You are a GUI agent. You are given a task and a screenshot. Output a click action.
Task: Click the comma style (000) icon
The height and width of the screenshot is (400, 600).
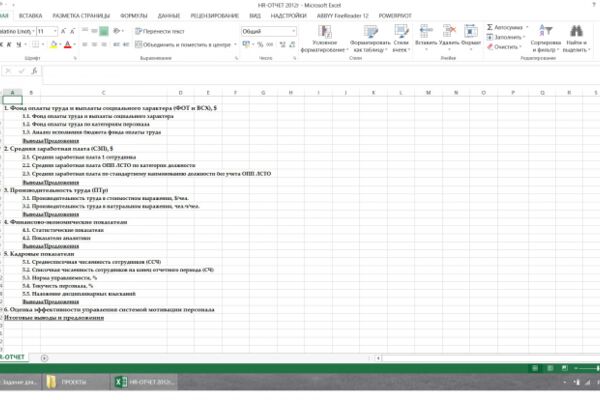pyautogui.click(x=270, y=45)
